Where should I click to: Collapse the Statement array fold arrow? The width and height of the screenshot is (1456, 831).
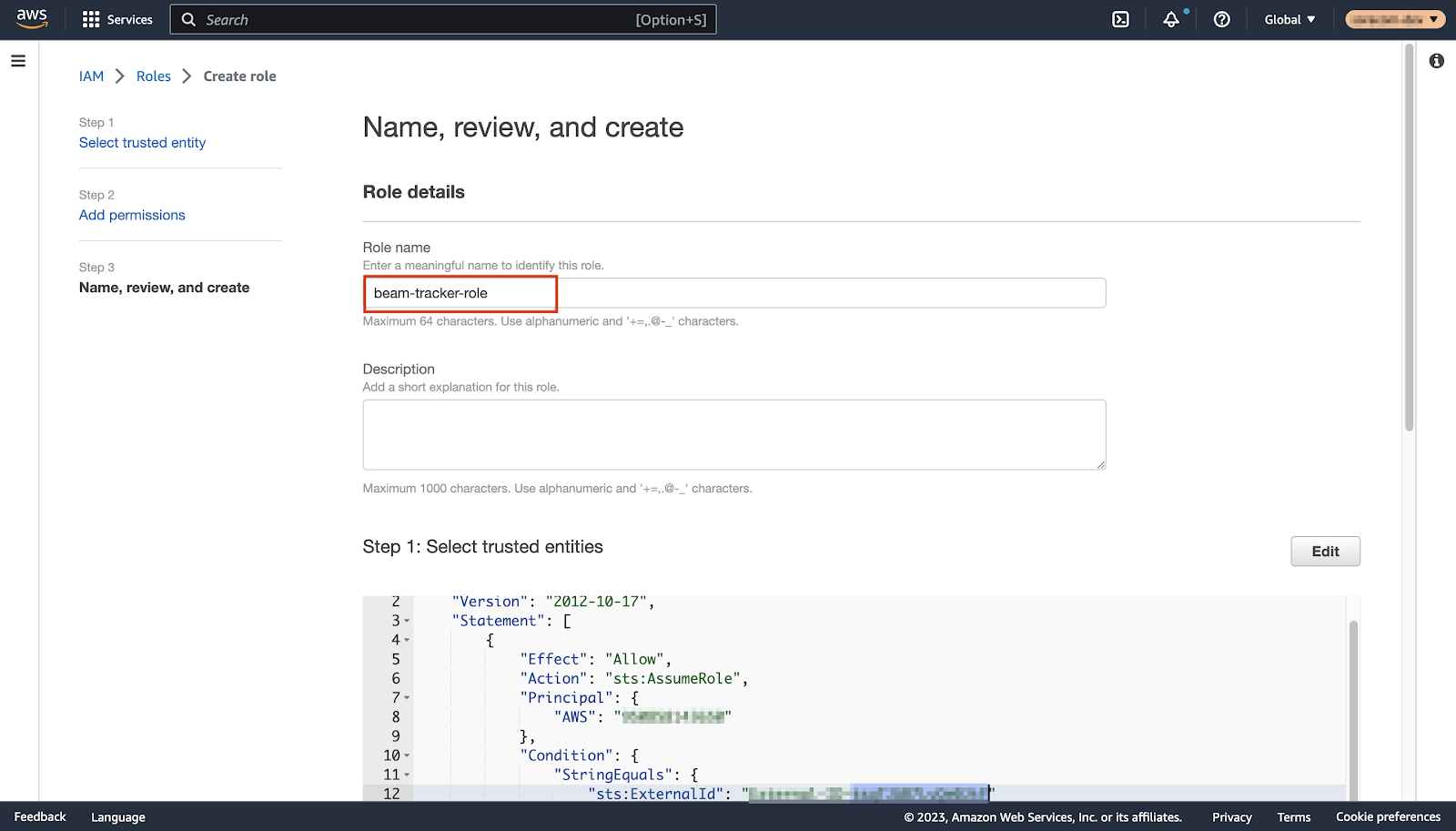pyautogui.click(x=407, y=621)
